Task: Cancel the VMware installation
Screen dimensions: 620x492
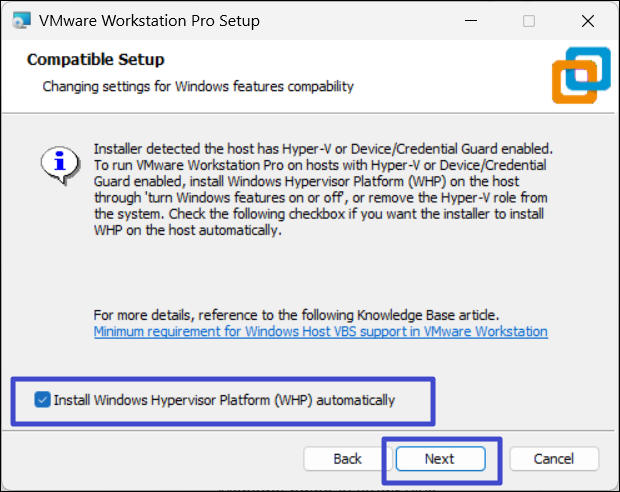Action: [554, 459]
